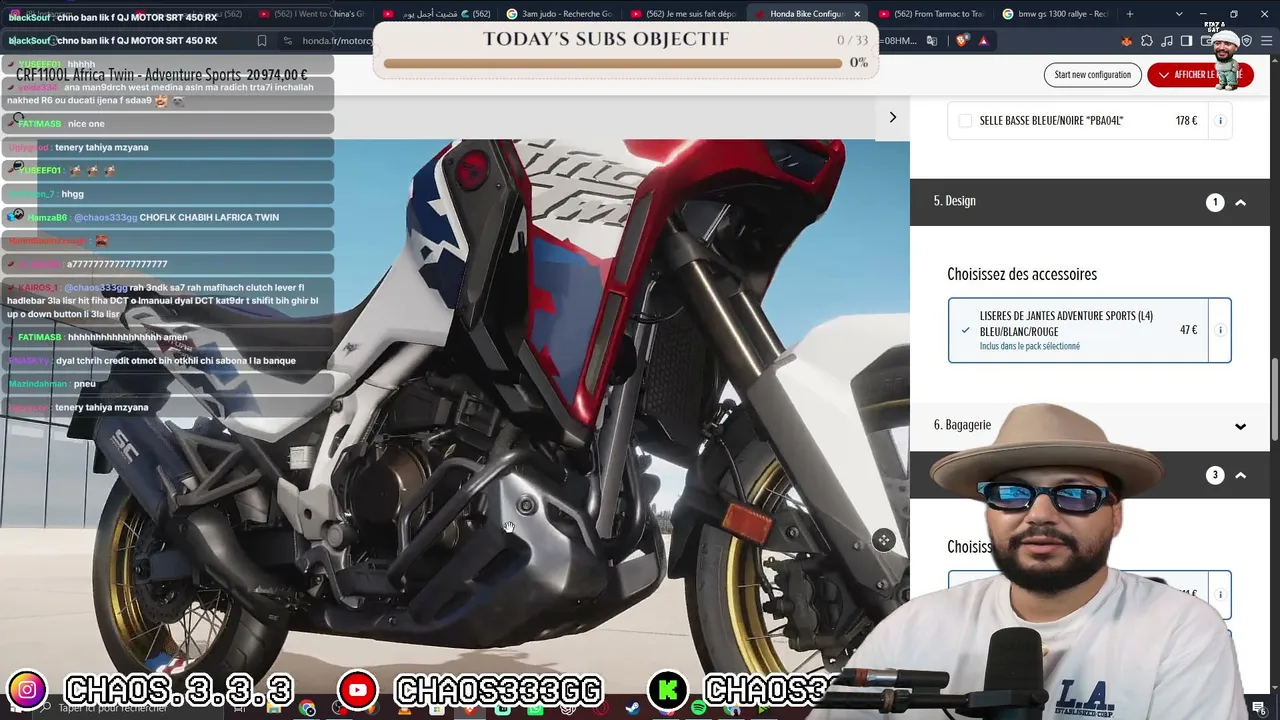This screenshot has width=1280, height=720.
Task: Tick the SELLE BASSE BLEUE/NOIRE checkbox
Action: tap(965, 121)
